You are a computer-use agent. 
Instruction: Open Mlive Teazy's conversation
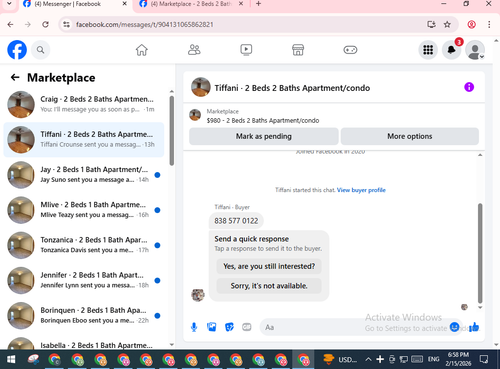(85, 210)
